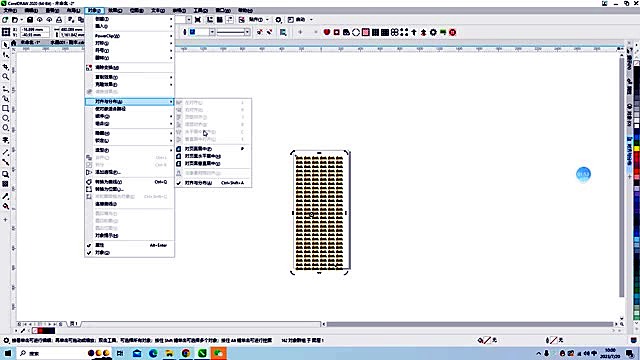The height and width of the screenshot is (360, 640).
Task: Open the Effects menu
Action: tap(115, 11)
